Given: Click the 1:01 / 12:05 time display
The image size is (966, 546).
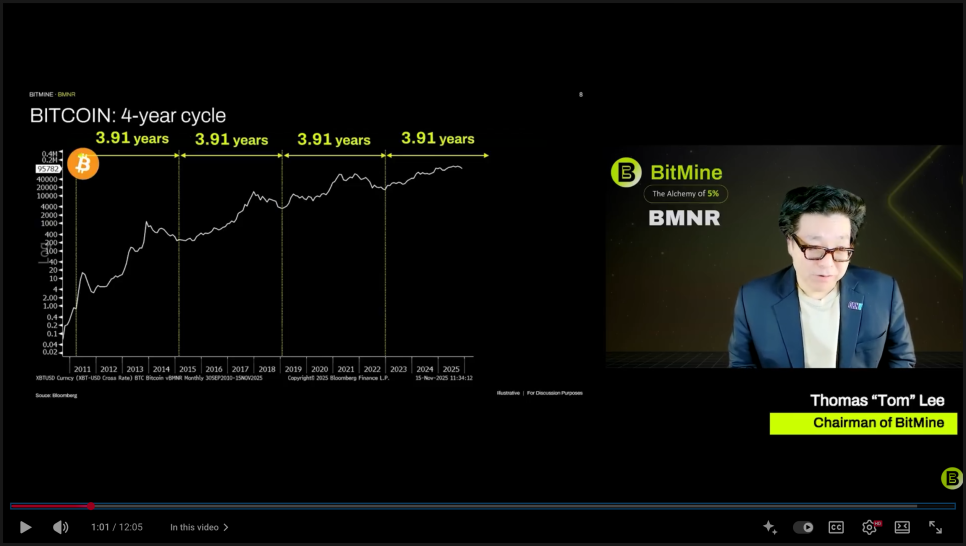Looking at the screenshot, I should [116, 527].
